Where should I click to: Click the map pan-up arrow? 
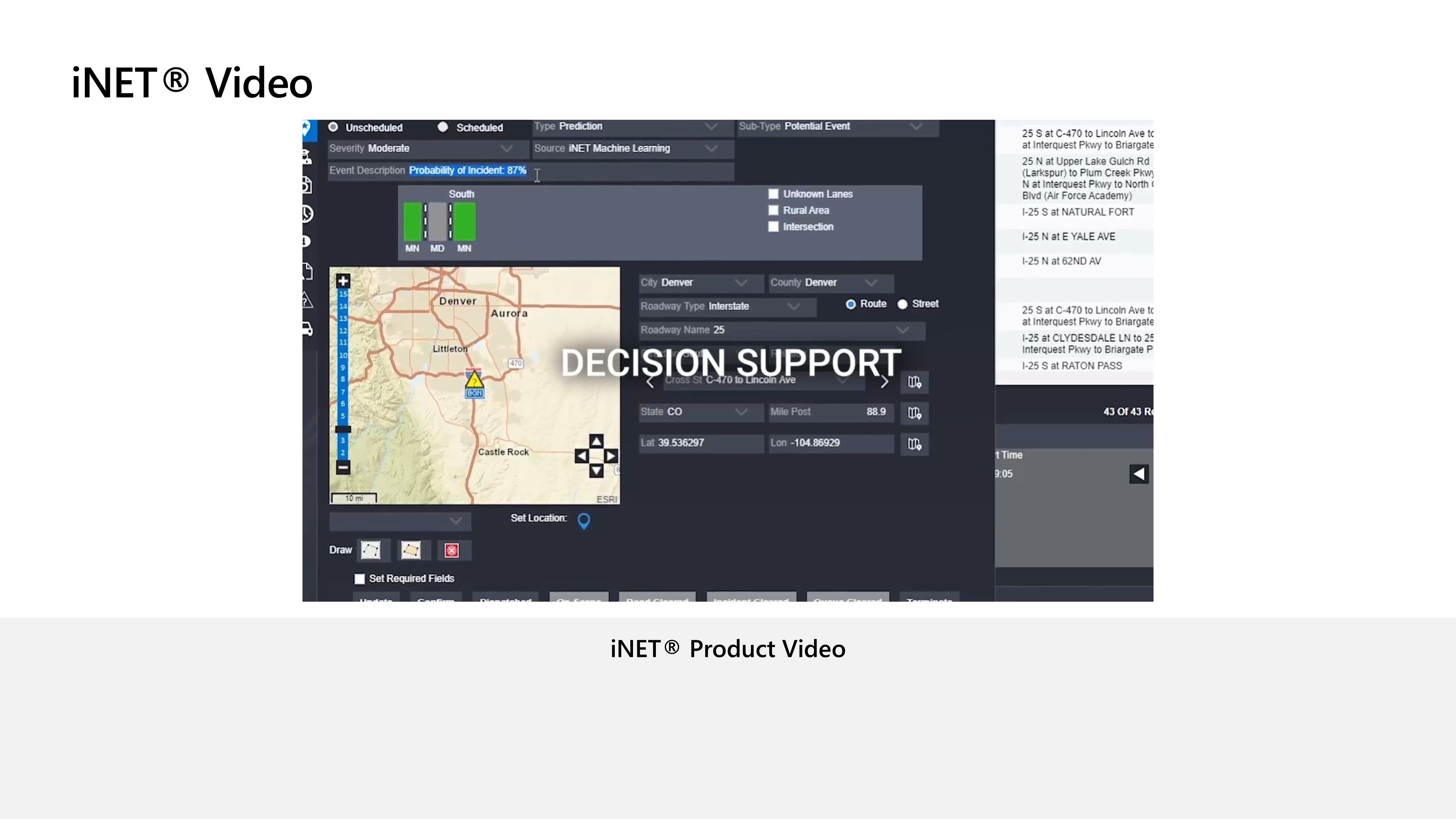[x=596, y=441]
